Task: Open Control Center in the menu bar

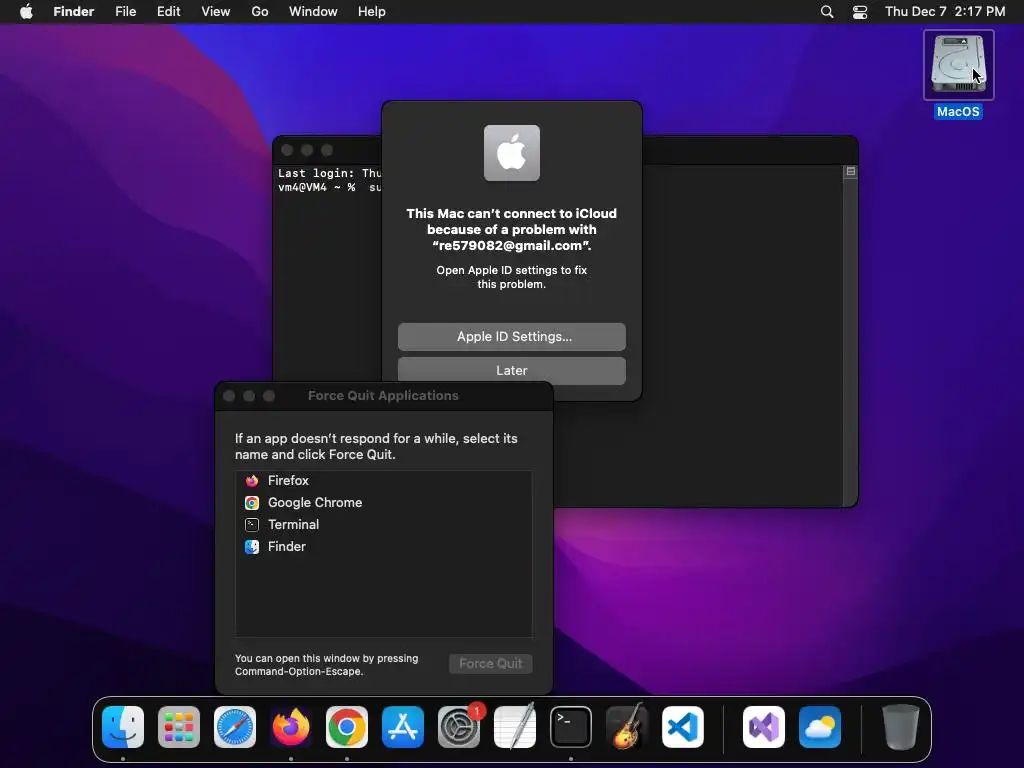Action: tap(860, 12)
